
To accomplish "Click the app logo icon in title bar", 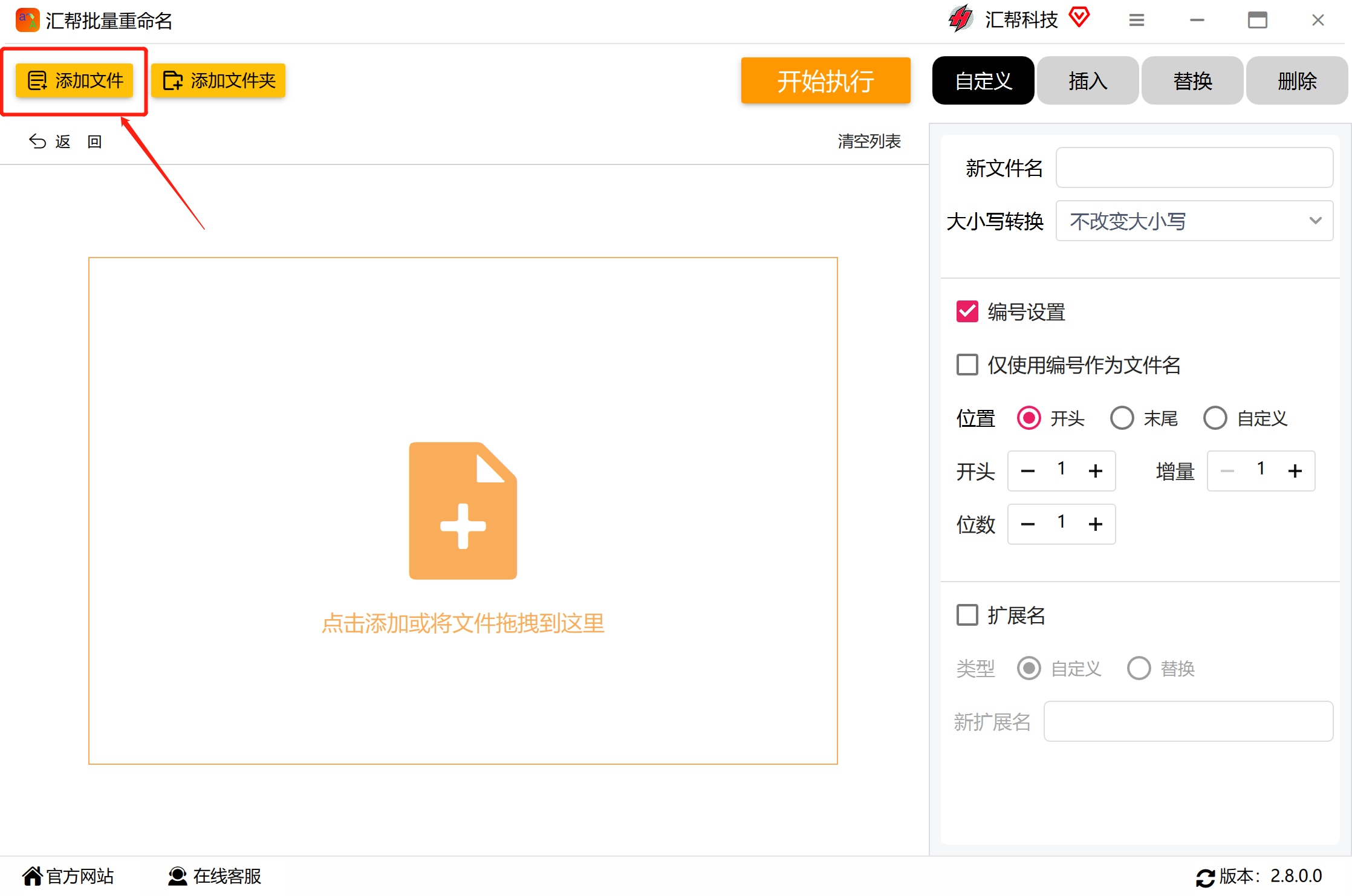I will click(27, 20).
